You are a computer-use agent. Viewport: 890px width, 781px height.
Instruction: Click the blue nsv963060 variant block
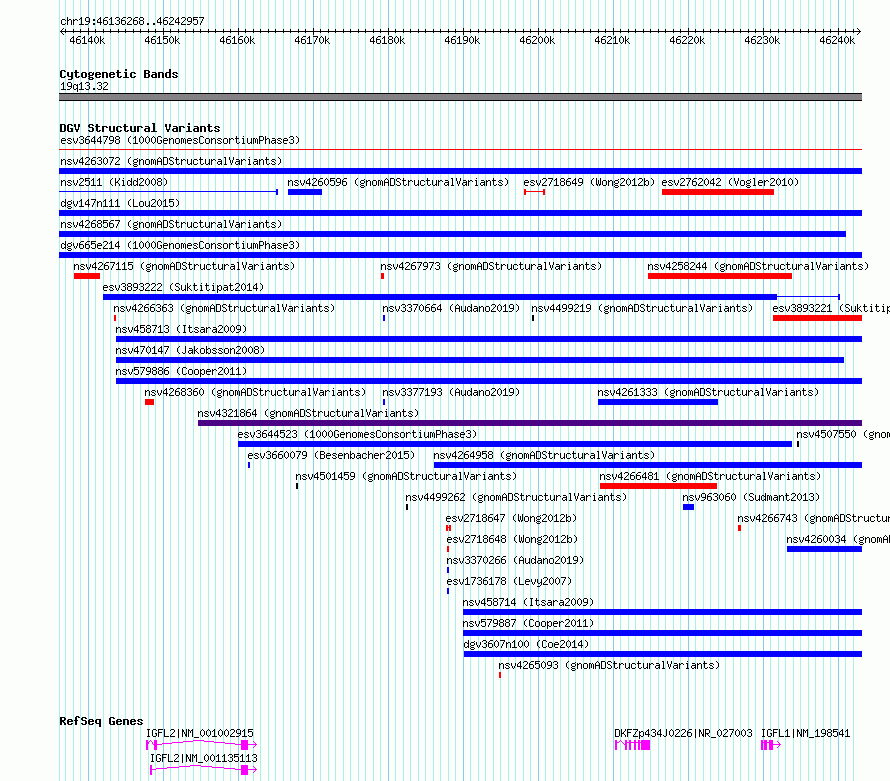(689, 507)
